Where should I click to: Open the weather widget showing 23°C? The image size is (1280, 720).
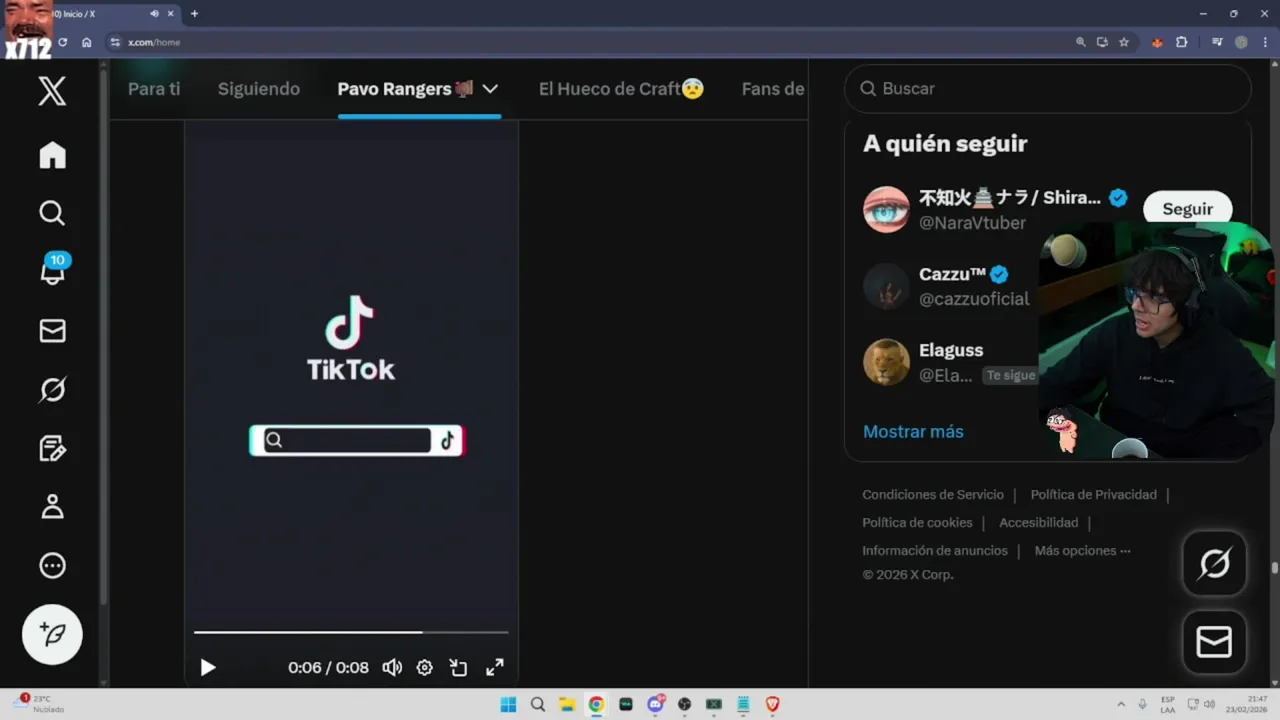(x=40, y=704)
